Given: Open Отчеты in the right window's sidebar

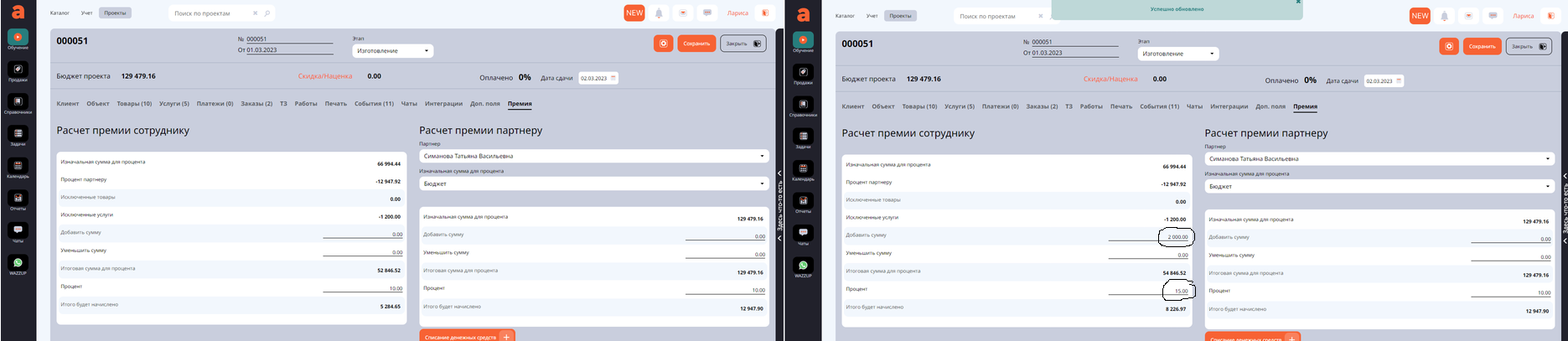Looking at the screenshot, I should (803, 201).
